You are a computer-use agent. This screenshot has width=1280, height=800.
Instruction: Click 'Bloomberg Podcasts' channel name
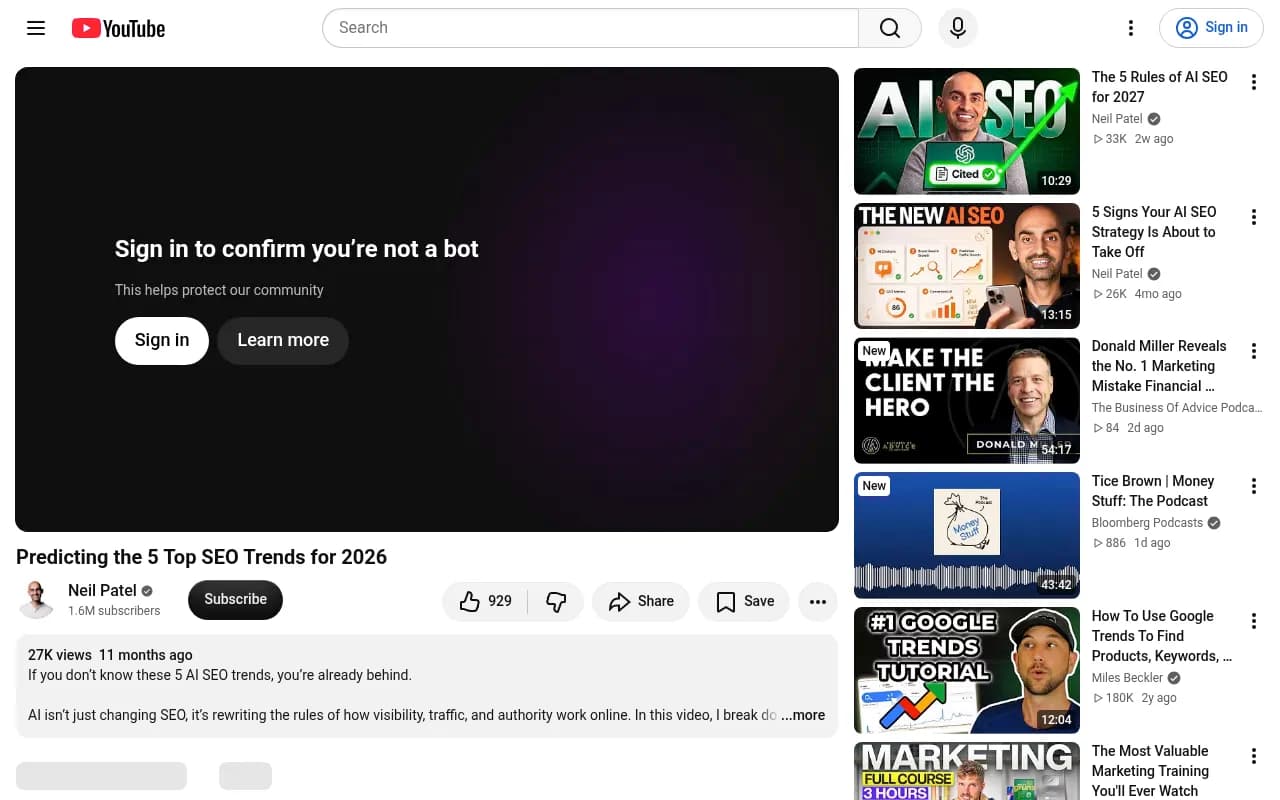pos(1148,523)
